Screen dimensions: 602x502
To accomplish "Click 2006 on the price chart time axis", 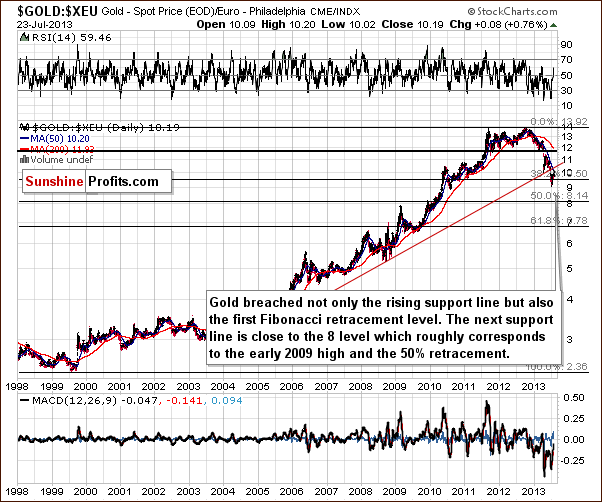I will pos(291,386).
